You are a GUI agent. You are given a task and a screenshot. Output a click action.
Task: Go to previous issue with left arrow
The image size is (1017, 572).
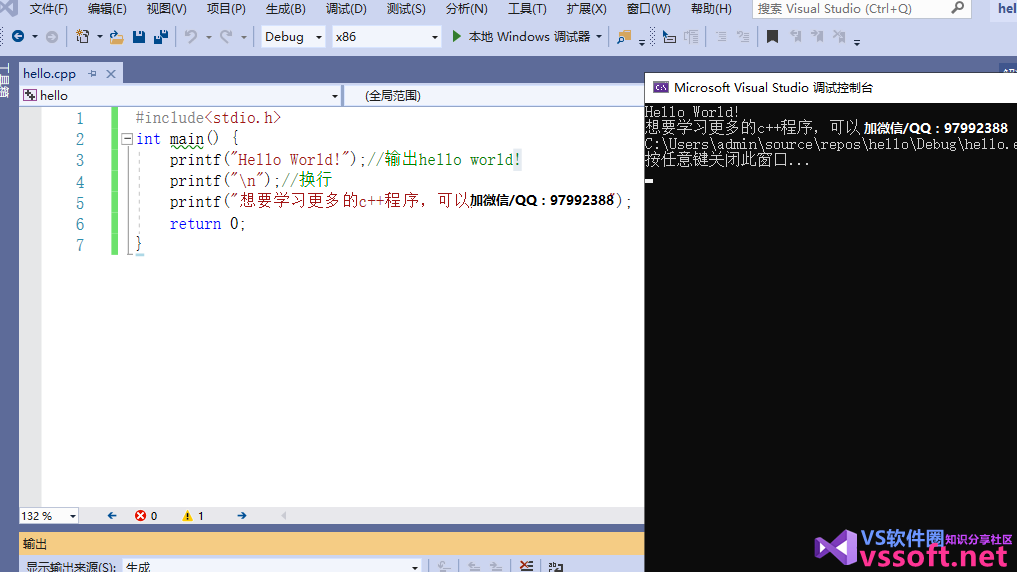pyautogui.click(x=112, y=516)
